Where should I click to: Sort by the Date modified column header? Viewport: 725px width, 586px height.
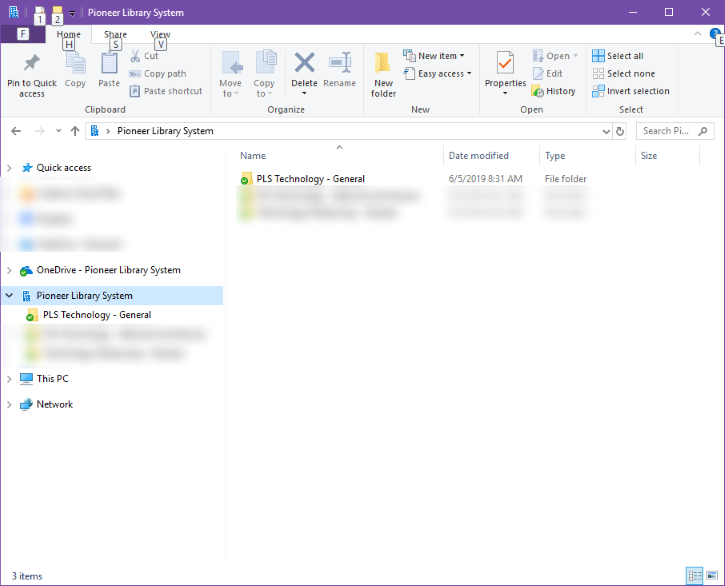tap(479, 156)
